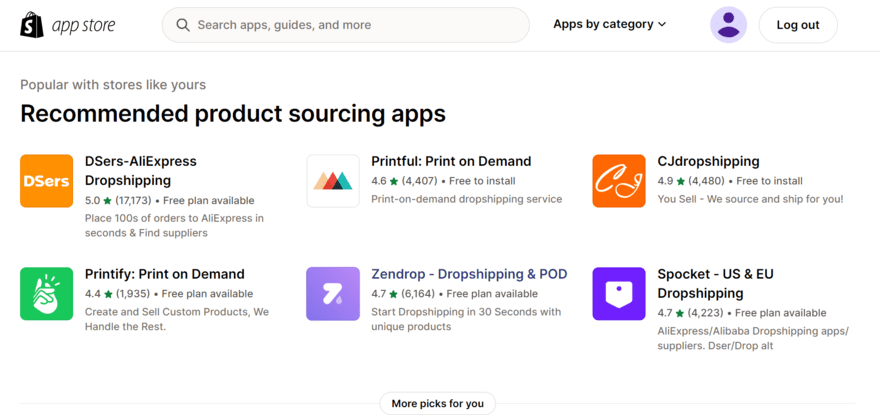Click 'Start Dropshipping in 30 Seconds' description
Image resolution: width=880 pixels, height=415 pixels.
coord(466,319)
